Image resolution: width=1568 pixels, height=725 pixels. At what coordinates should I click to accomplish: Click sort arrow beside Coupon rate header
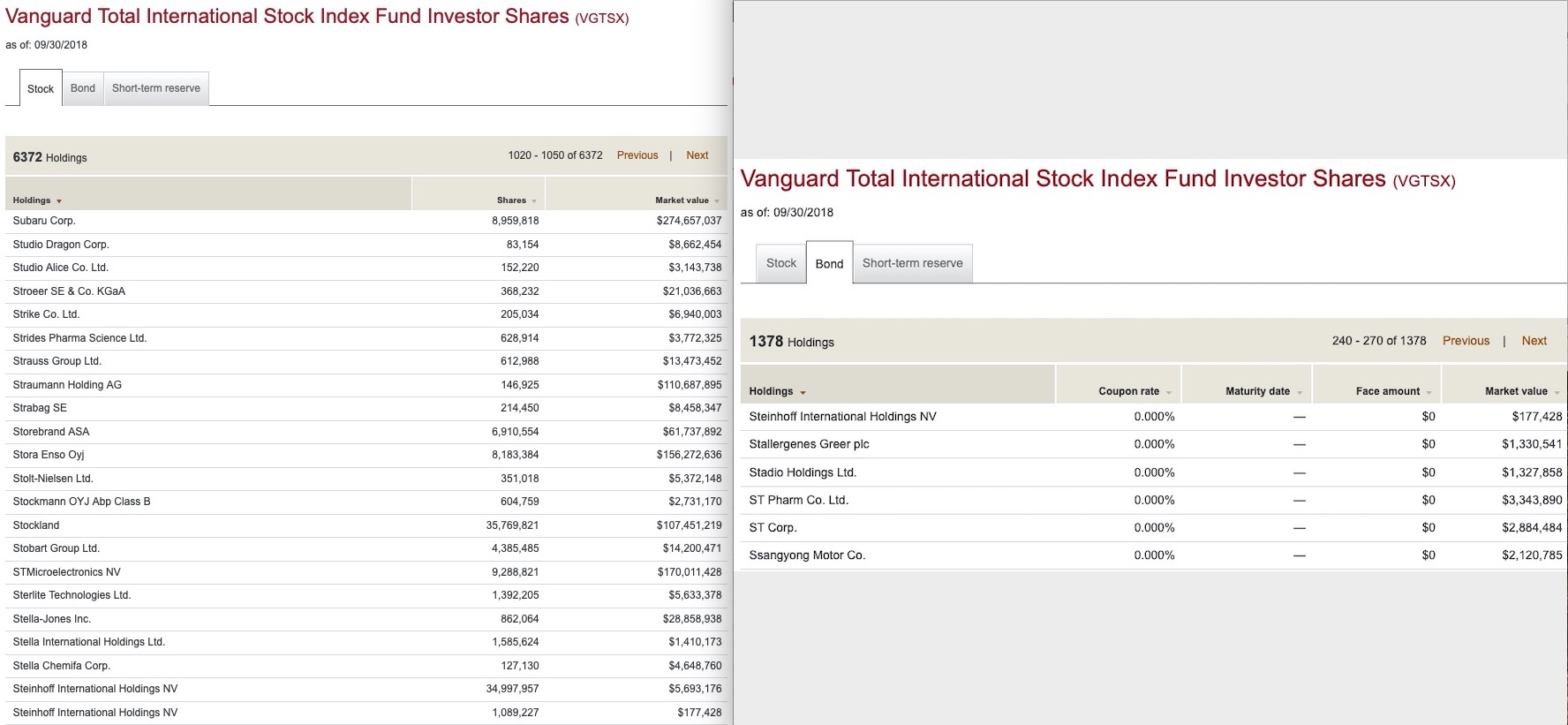pyautogui.click(x=1169, y=392)
